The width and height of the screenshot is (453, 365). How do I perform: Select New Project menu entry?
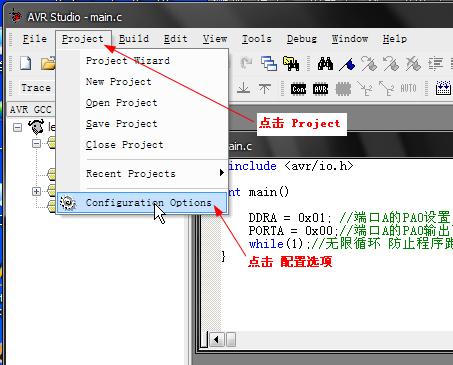point(142,82)
